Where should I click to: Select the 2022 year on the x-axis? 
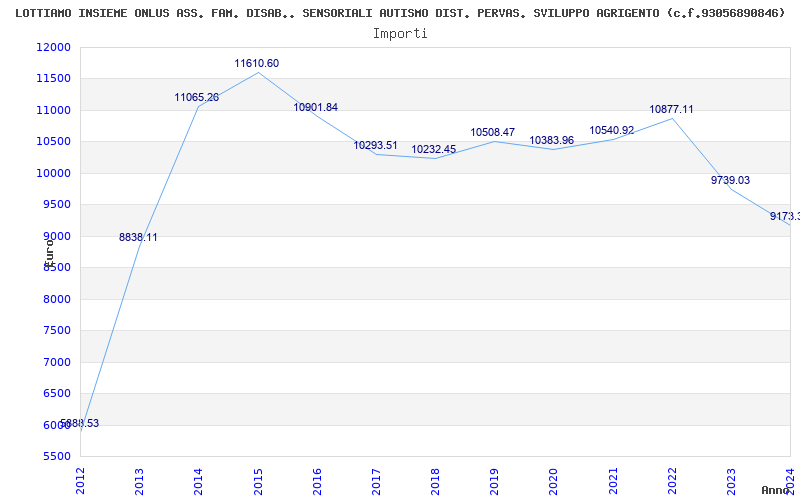[672, 479]
